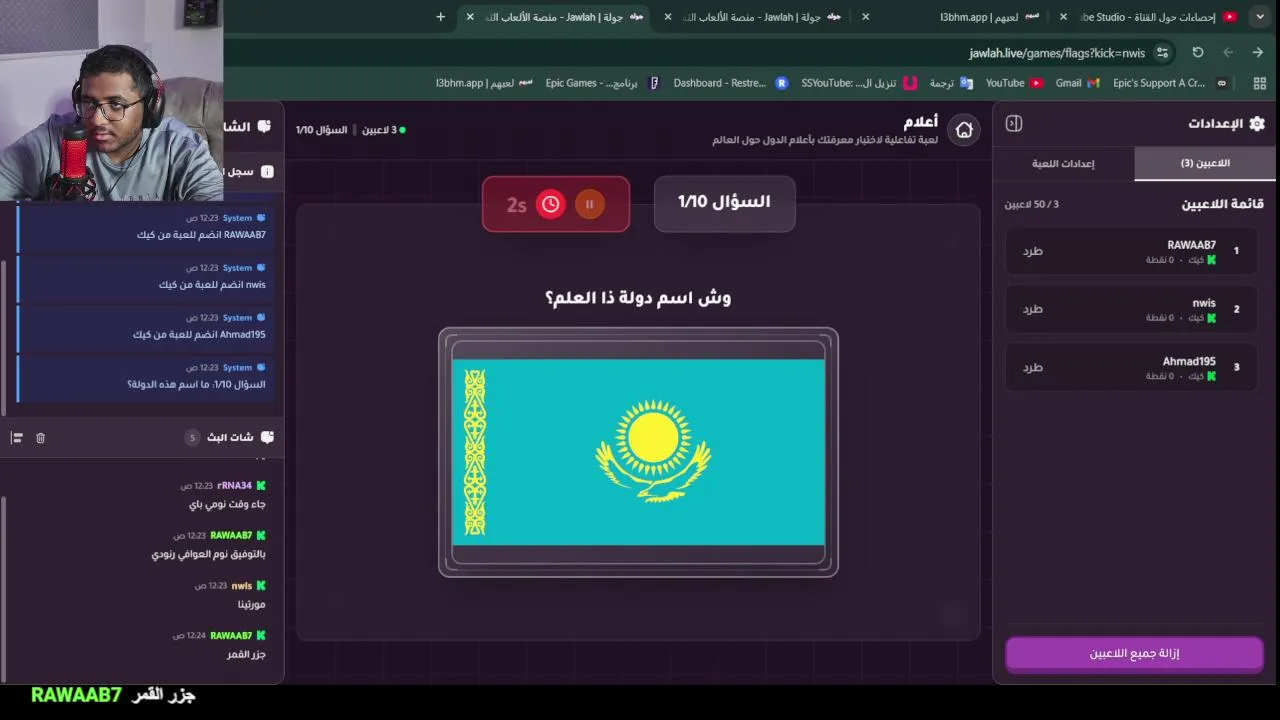Pause the question timer
Viewport: 1280px width, 720px height.
590,204
